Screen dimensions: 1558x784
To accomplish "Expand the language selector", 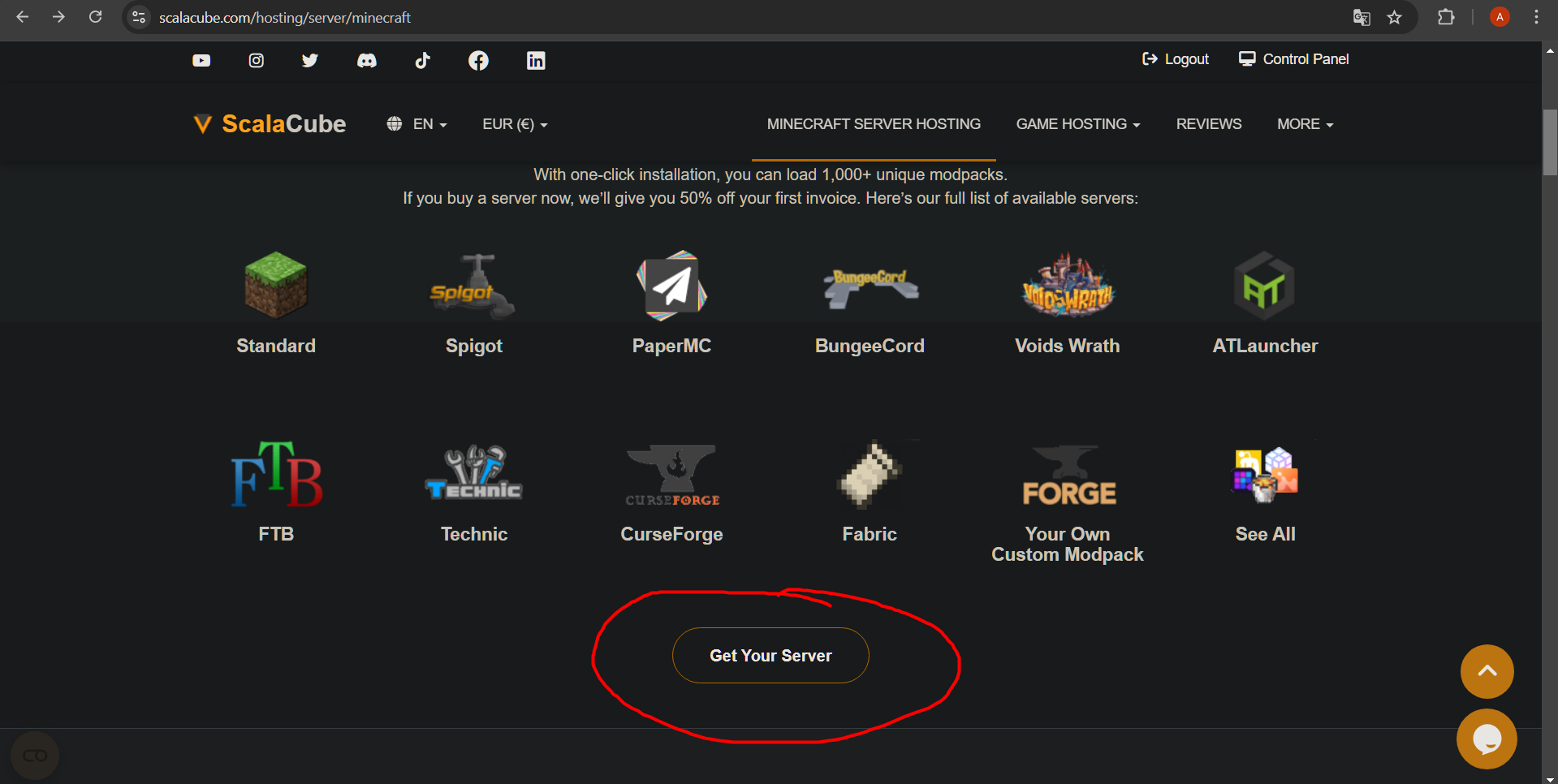I will (416, 123).
